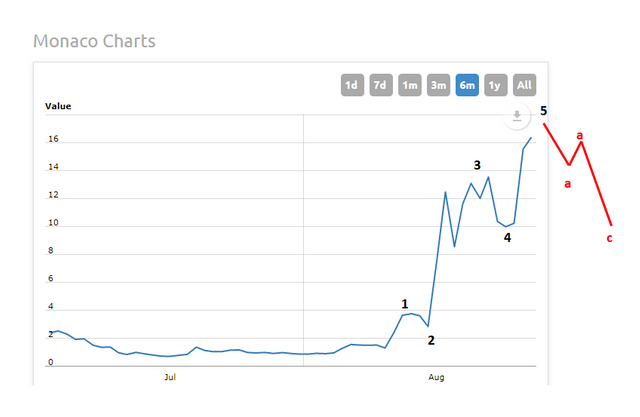This screenshot has height=417, width=640.
Task: Click wave label 3 near peak
Action: pyautogui.click(x=477, y=164)
